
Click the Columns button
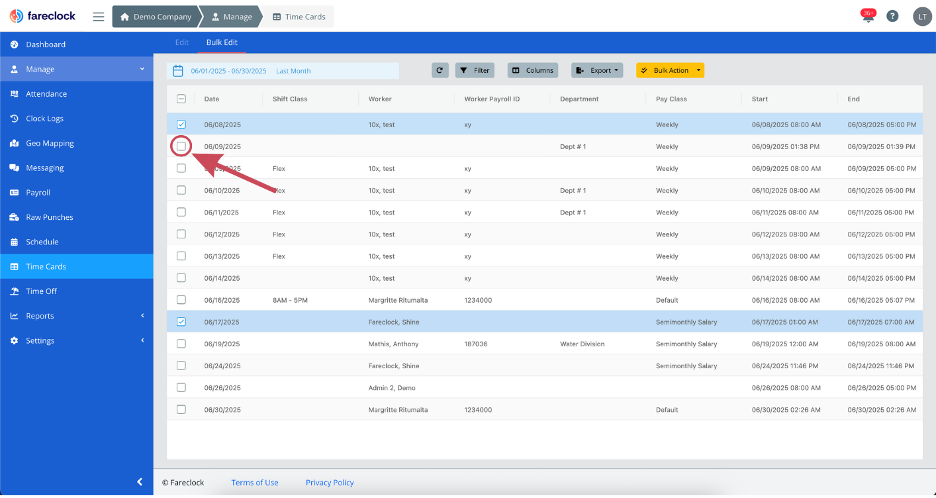click(x=533, y=70)
